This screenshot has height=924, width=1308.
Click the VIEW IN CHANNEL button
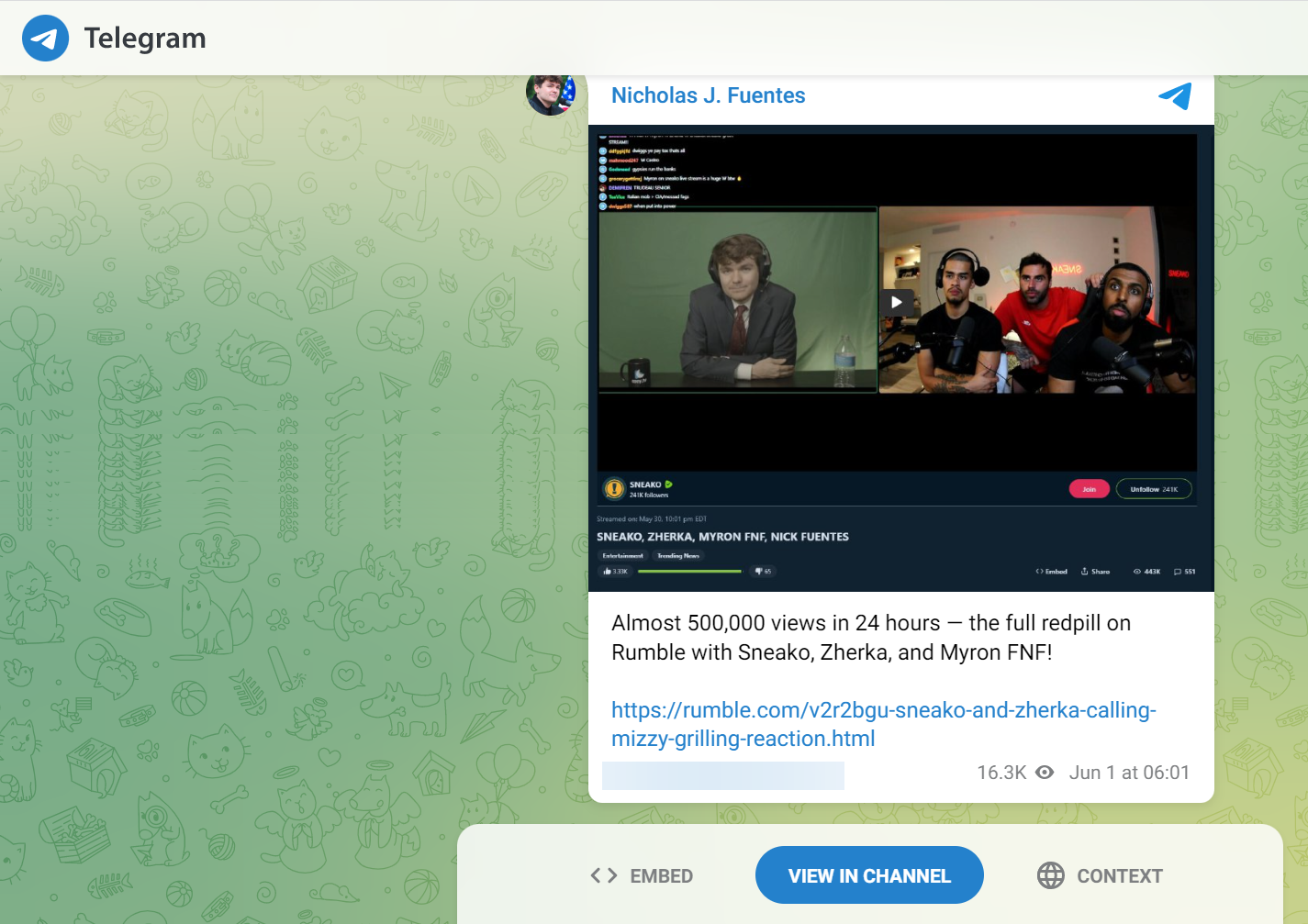869,875
